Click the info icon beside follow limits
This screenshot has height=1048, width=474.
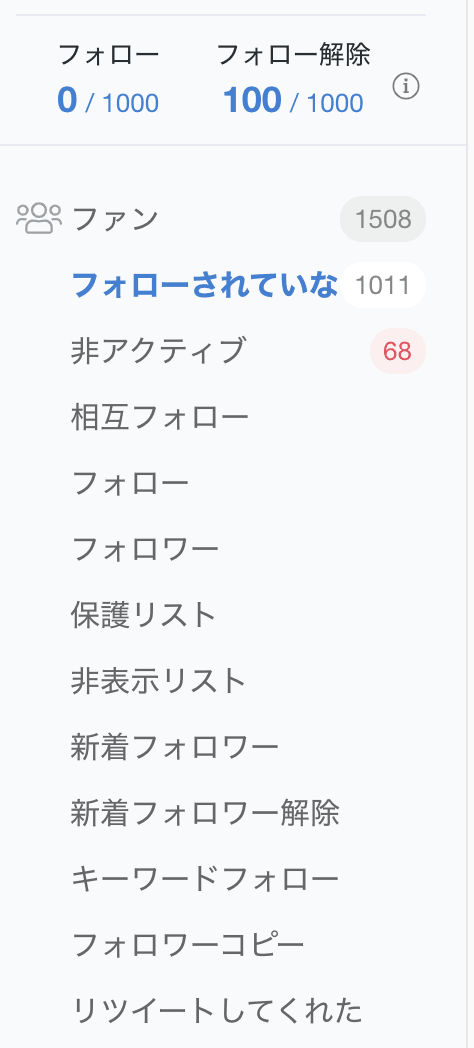coord(406,87)
